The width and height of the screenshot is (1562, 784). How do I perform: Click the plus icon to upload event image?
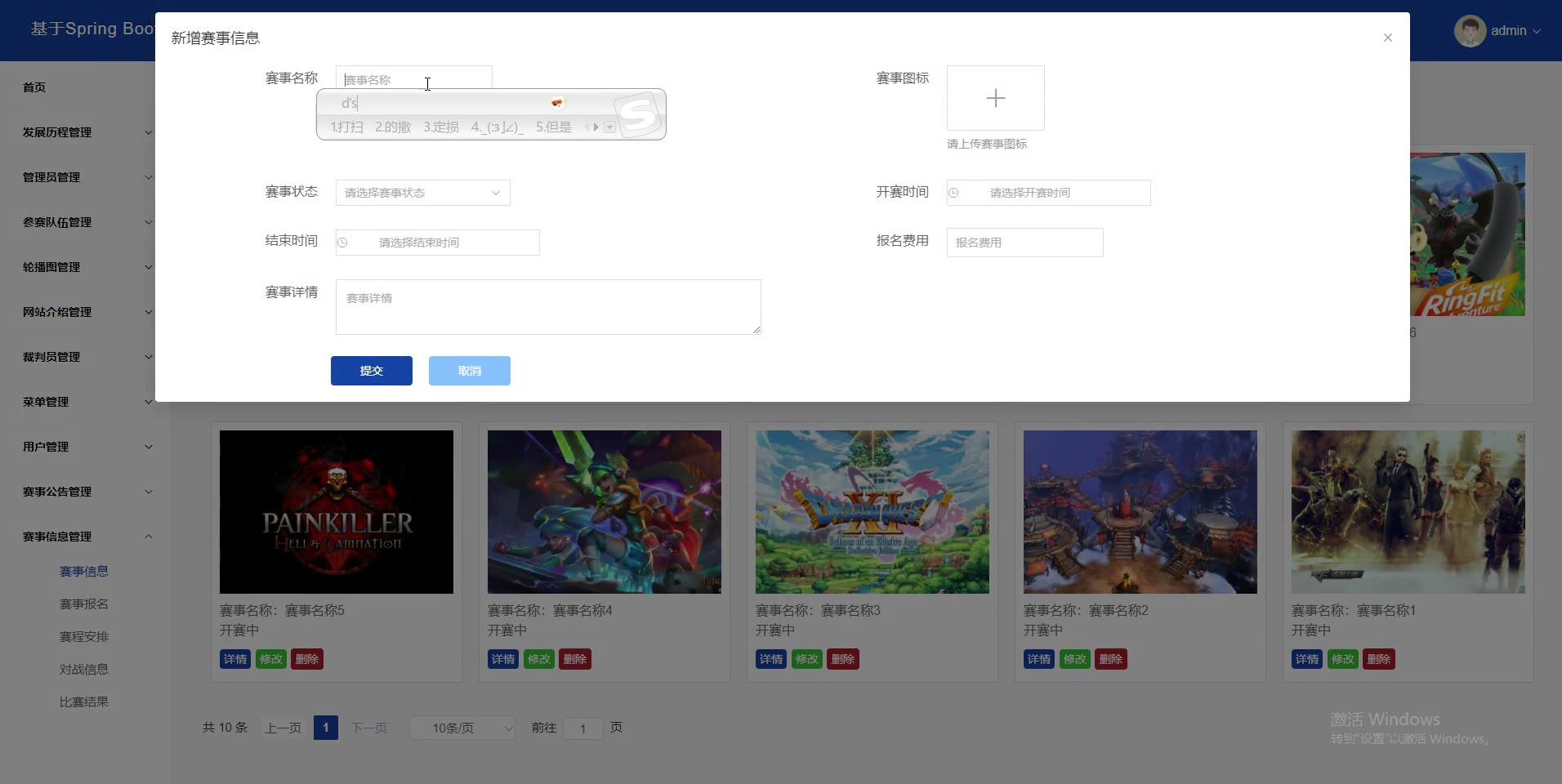[995, 98]
